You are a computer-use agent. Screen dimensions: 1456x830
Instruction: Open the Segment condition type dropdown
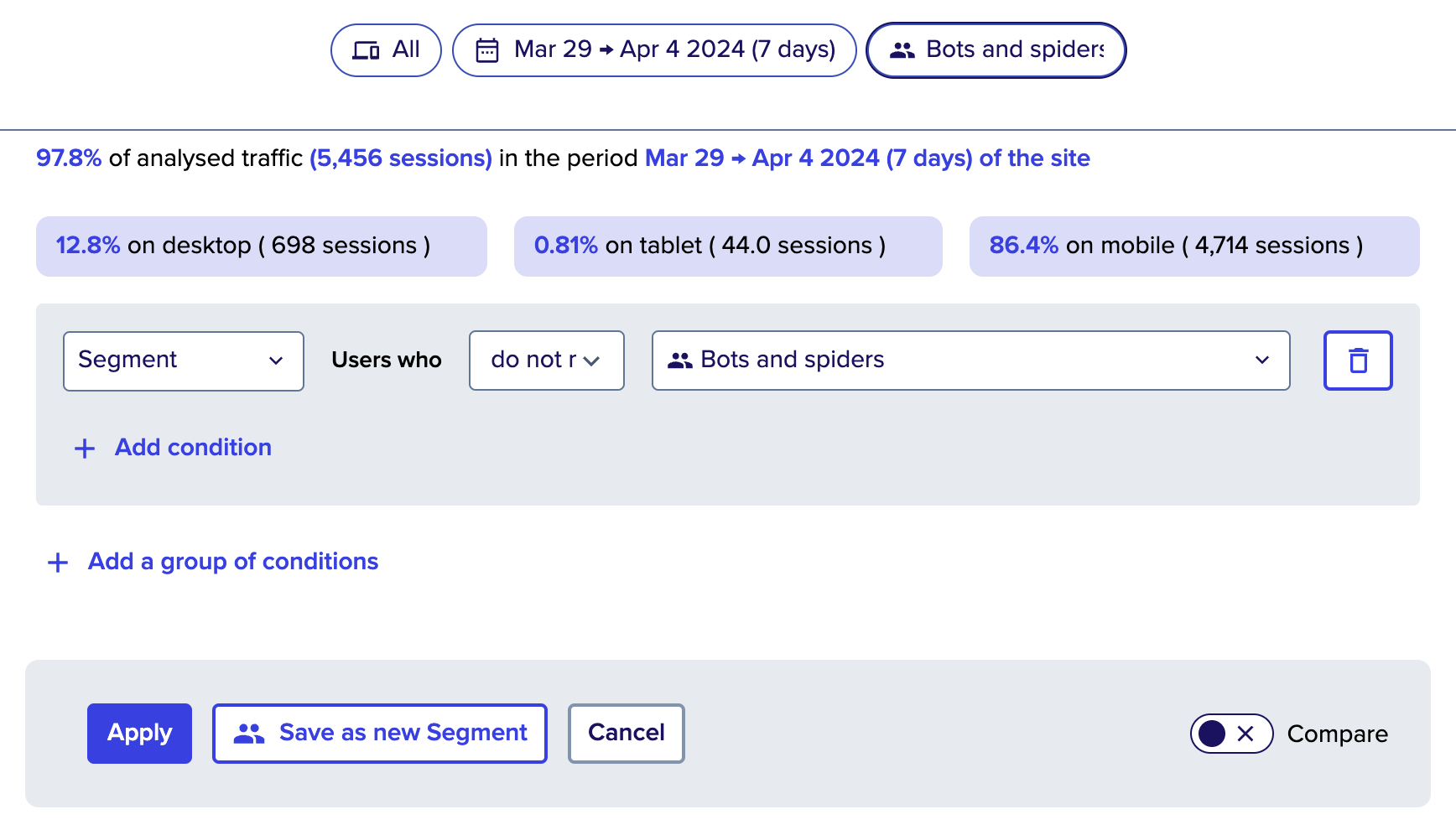(183, 361)
